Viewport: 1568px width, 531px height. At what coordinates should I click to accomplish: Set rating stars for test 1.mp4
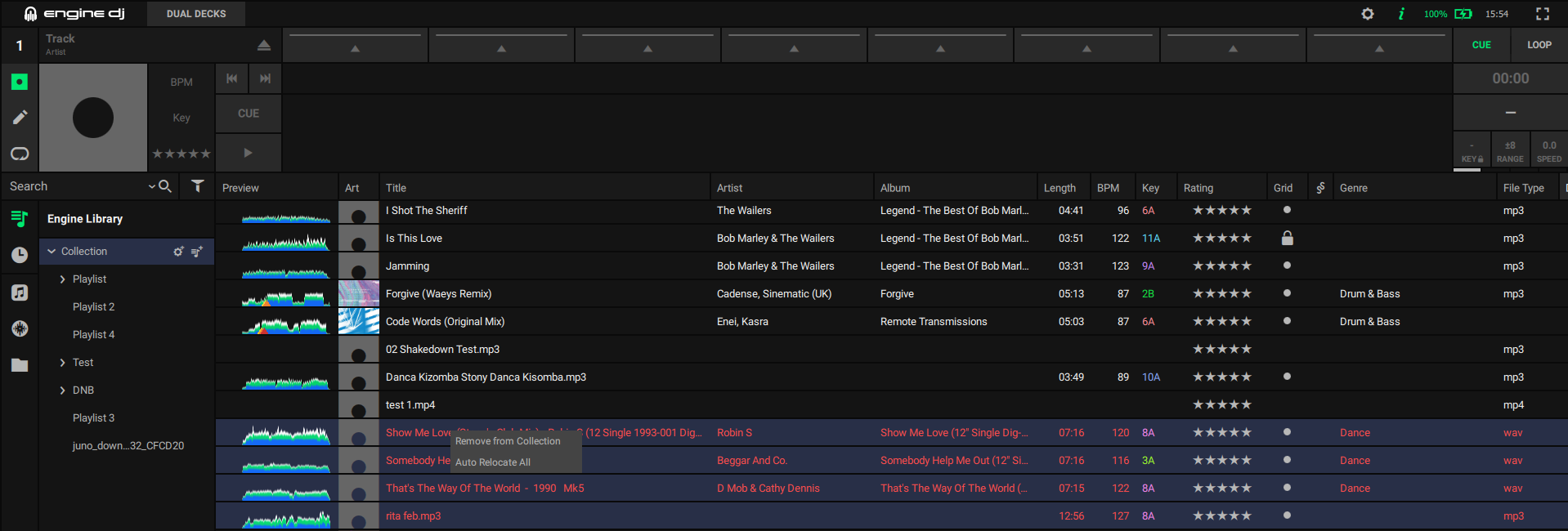1221,404
